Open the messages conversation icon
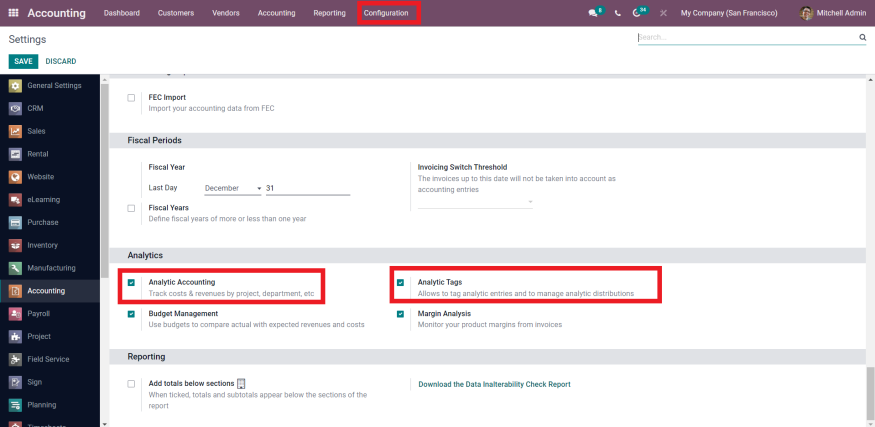This screenshot has width=875, height=427. [593, 13]
